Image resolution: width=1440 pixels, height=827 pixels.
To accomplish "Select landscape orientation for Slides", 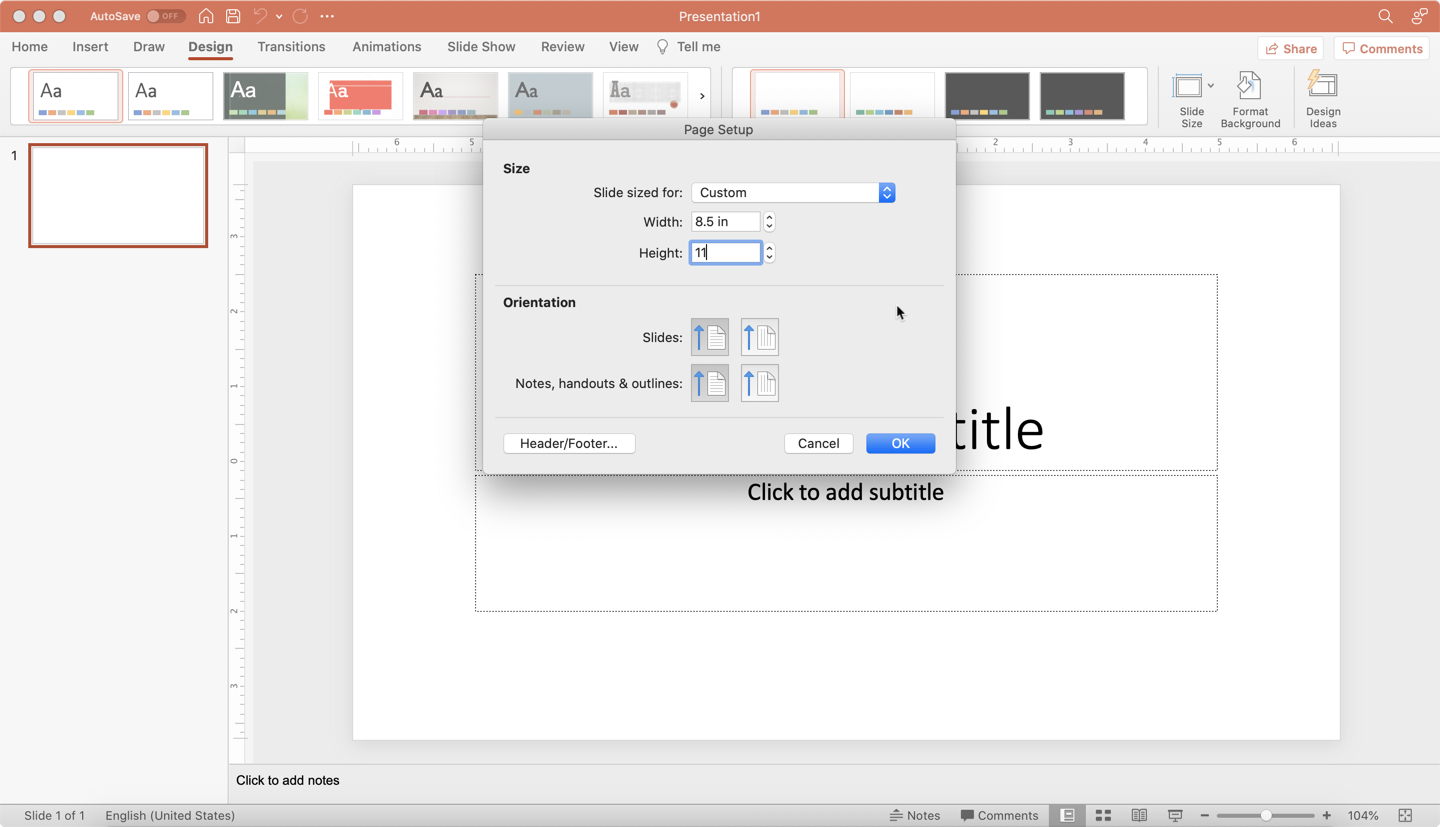I will [760, 338].
